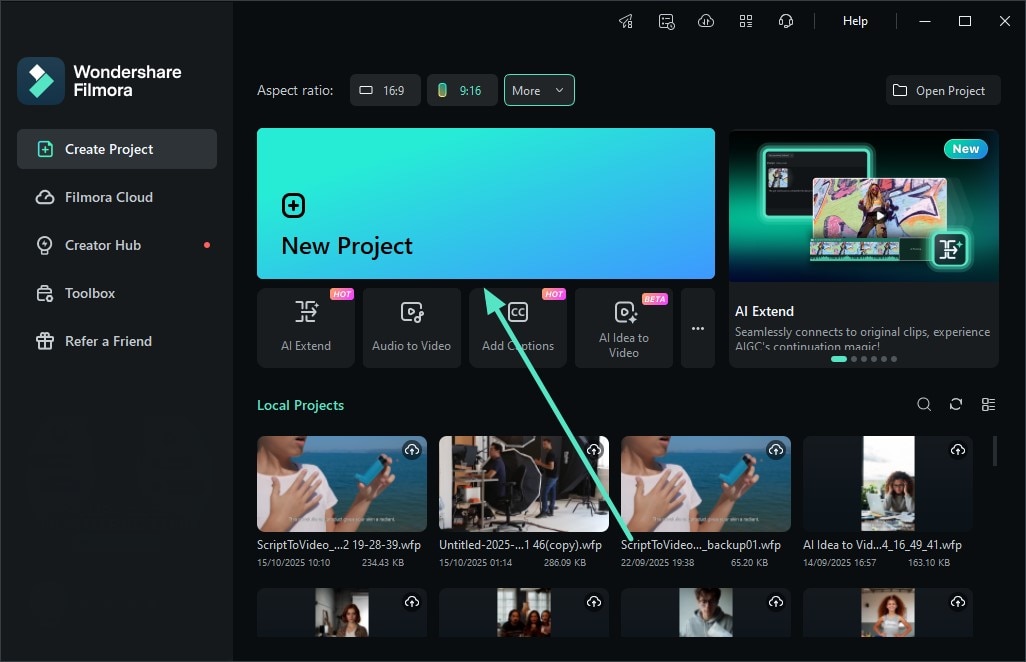The height and width of the screenshot is (662, 1026).
Task: Switch to the Toolbox section
Action: tap(88, 293)
